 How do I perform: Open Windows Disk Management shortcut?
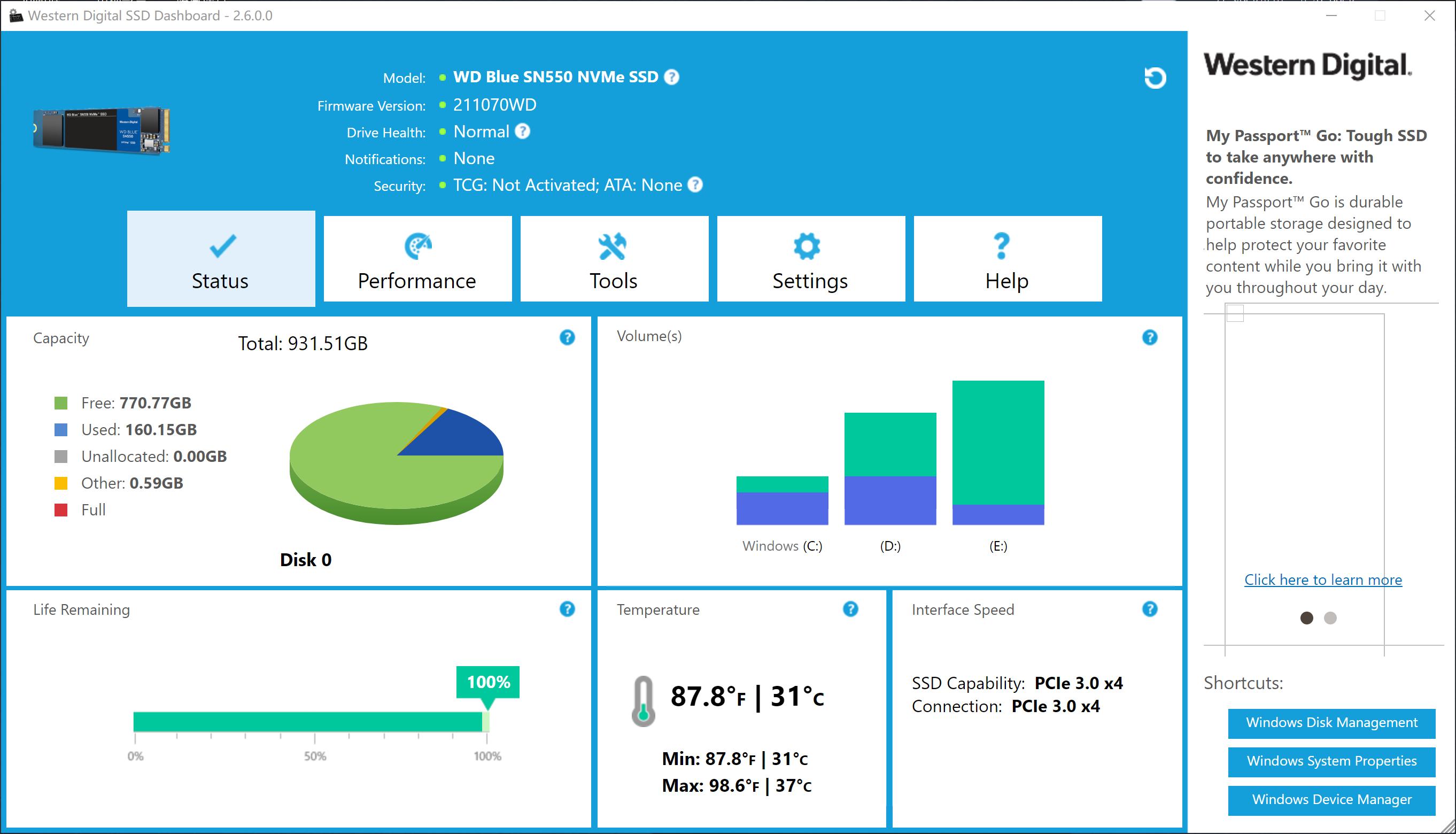[x=1331, y=723]
